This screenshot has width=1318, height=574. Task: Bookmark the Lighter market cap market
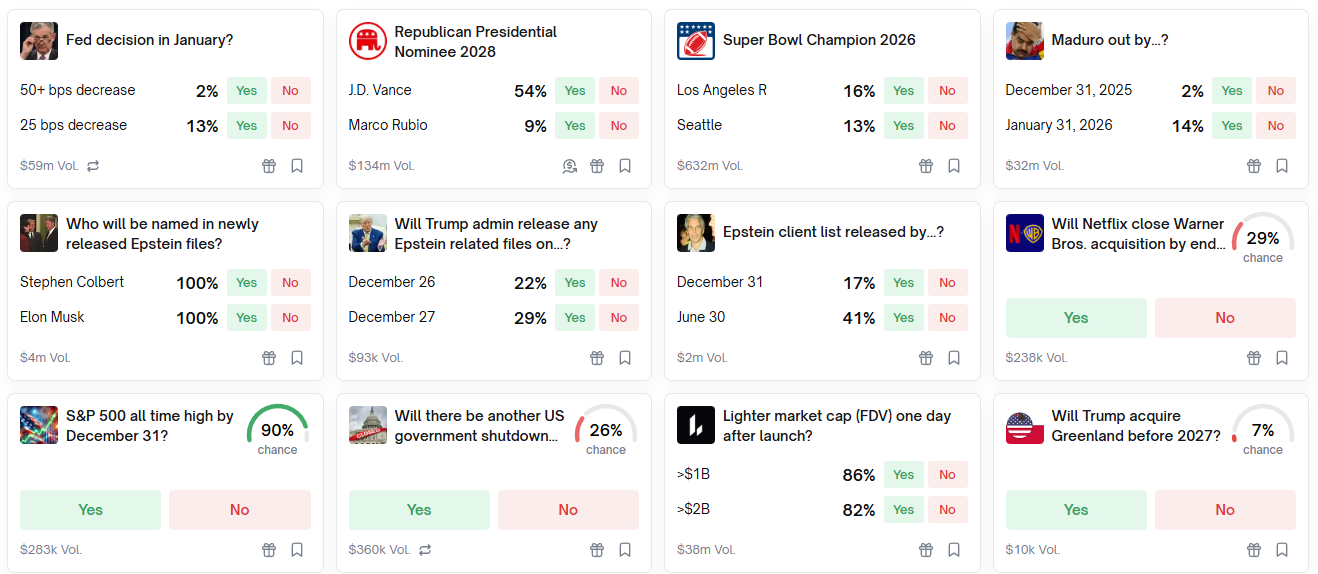954,550
